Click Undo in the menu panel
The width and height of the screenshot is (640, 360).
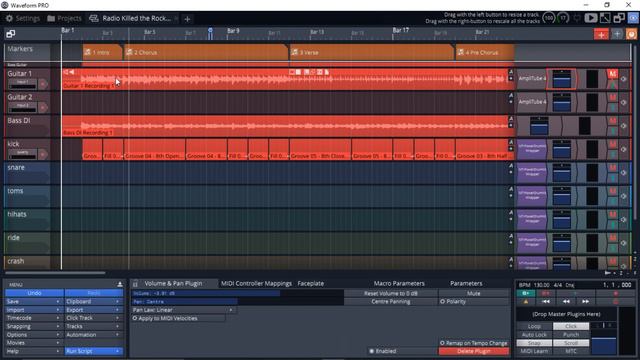pos(34,293)
